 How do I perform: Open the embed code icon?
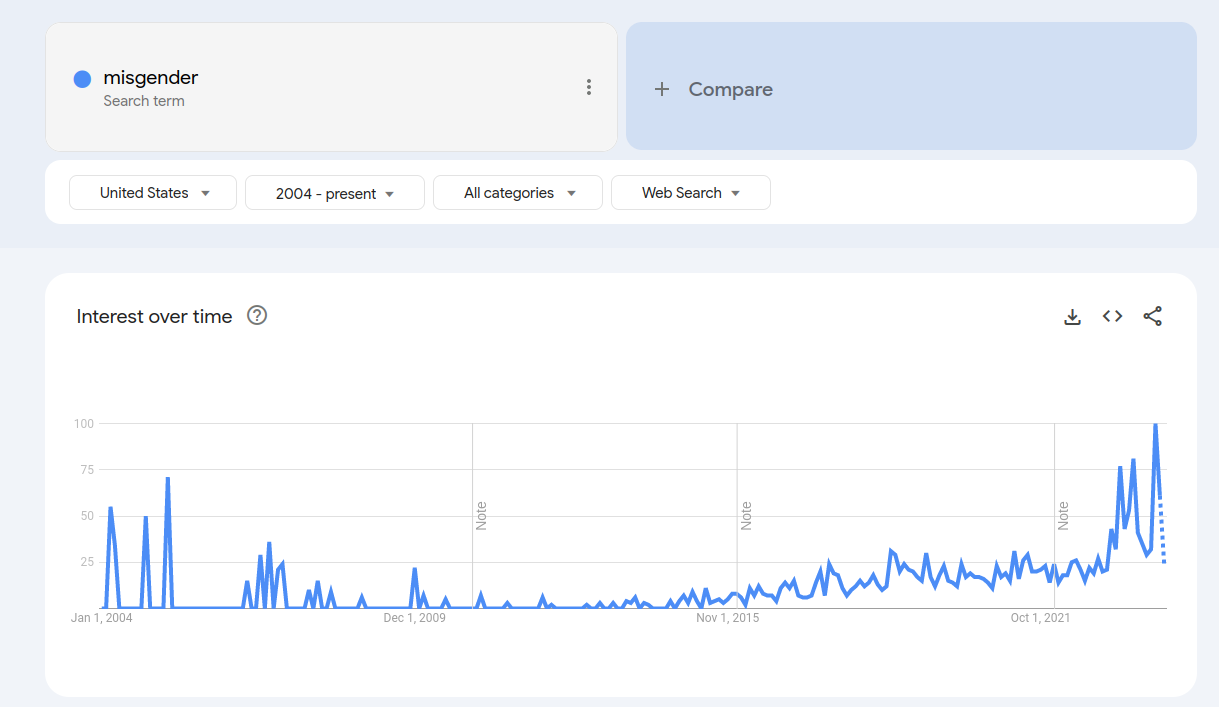1112,316
